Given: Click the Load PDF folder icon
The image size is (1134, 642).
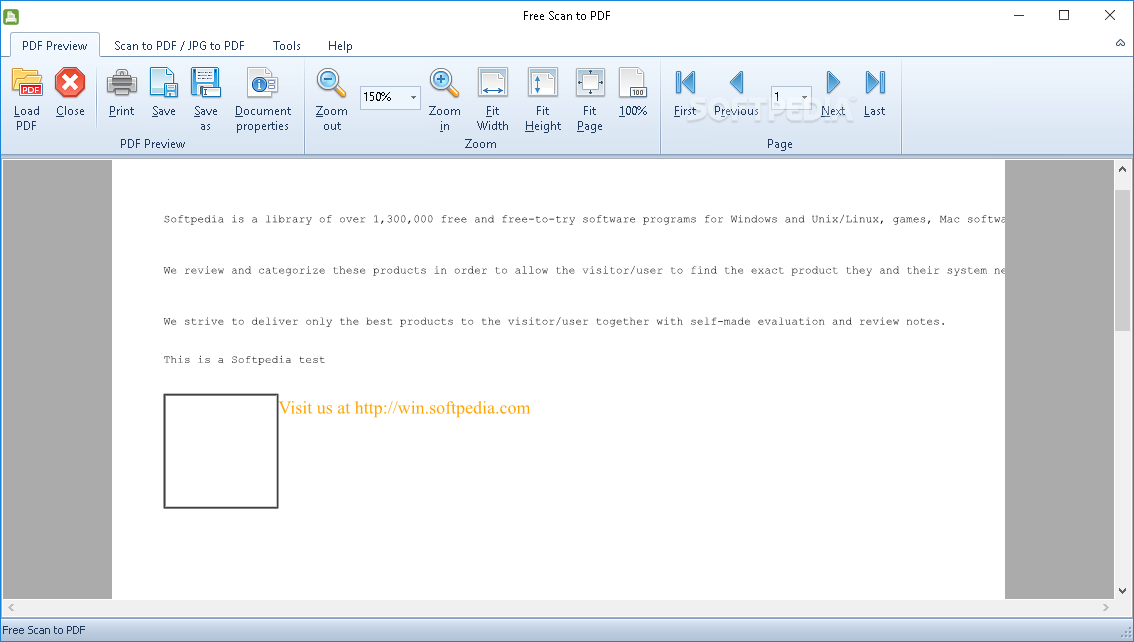Looking at the screenshot, I should 27,82.
